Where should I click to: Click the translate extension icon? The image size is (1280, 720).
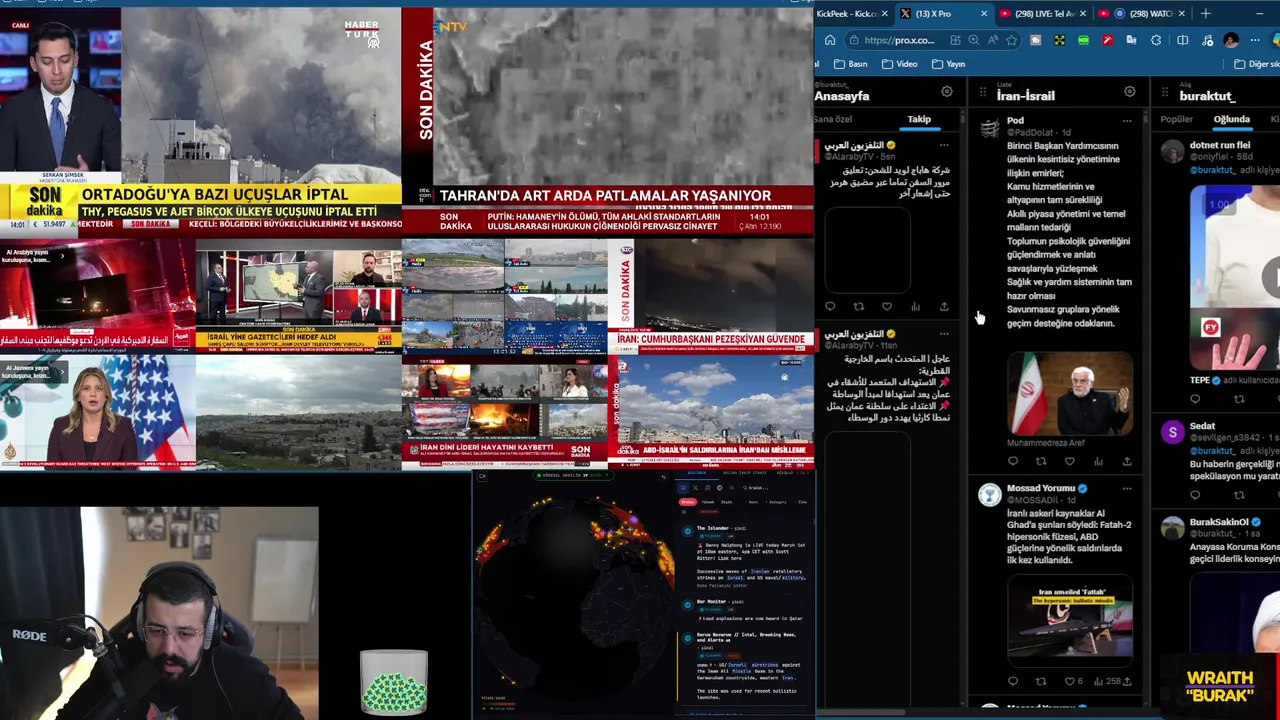coord(1131,40)
